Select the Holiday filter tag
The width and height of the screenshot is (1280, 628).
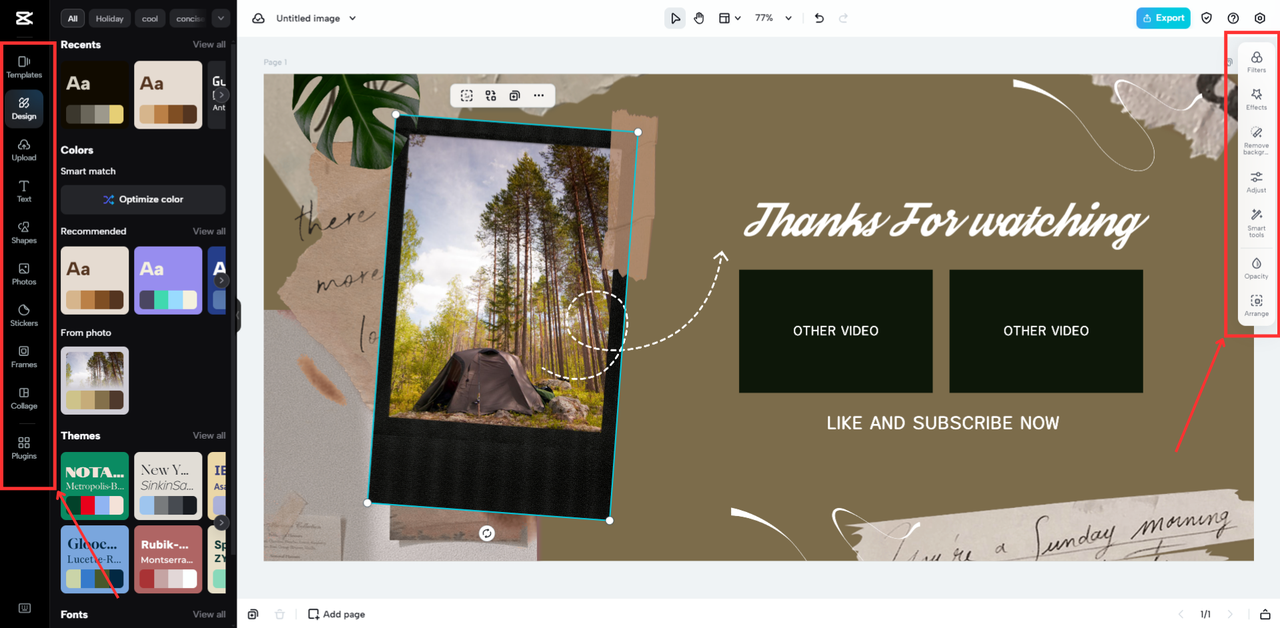(110, 18)
